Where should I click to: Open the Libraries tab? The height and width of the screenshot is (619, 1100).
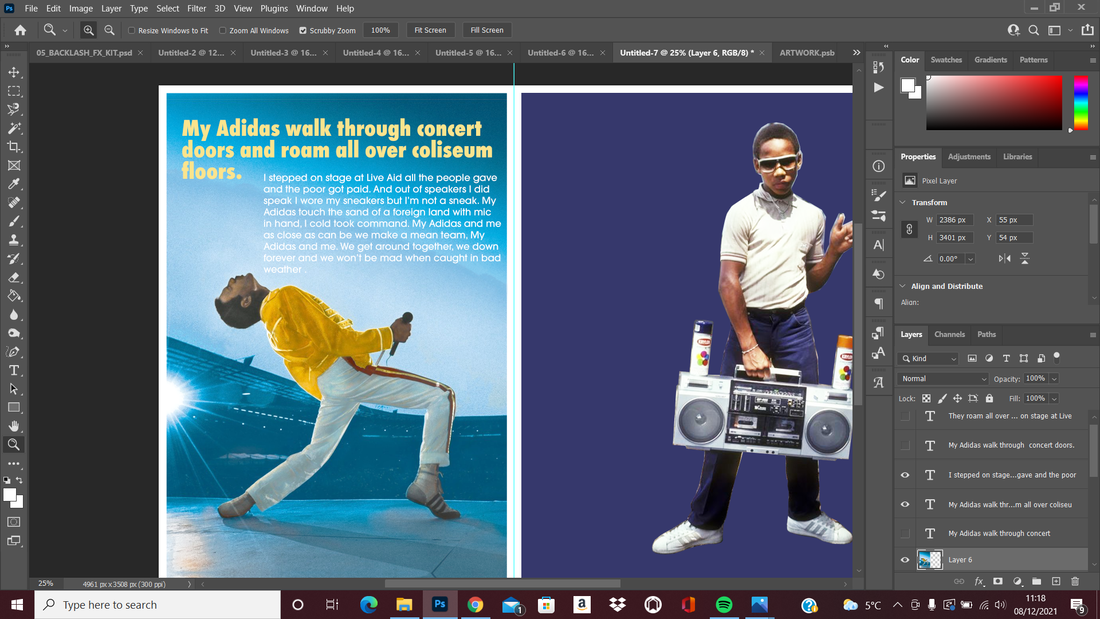tap(1017, 157)
